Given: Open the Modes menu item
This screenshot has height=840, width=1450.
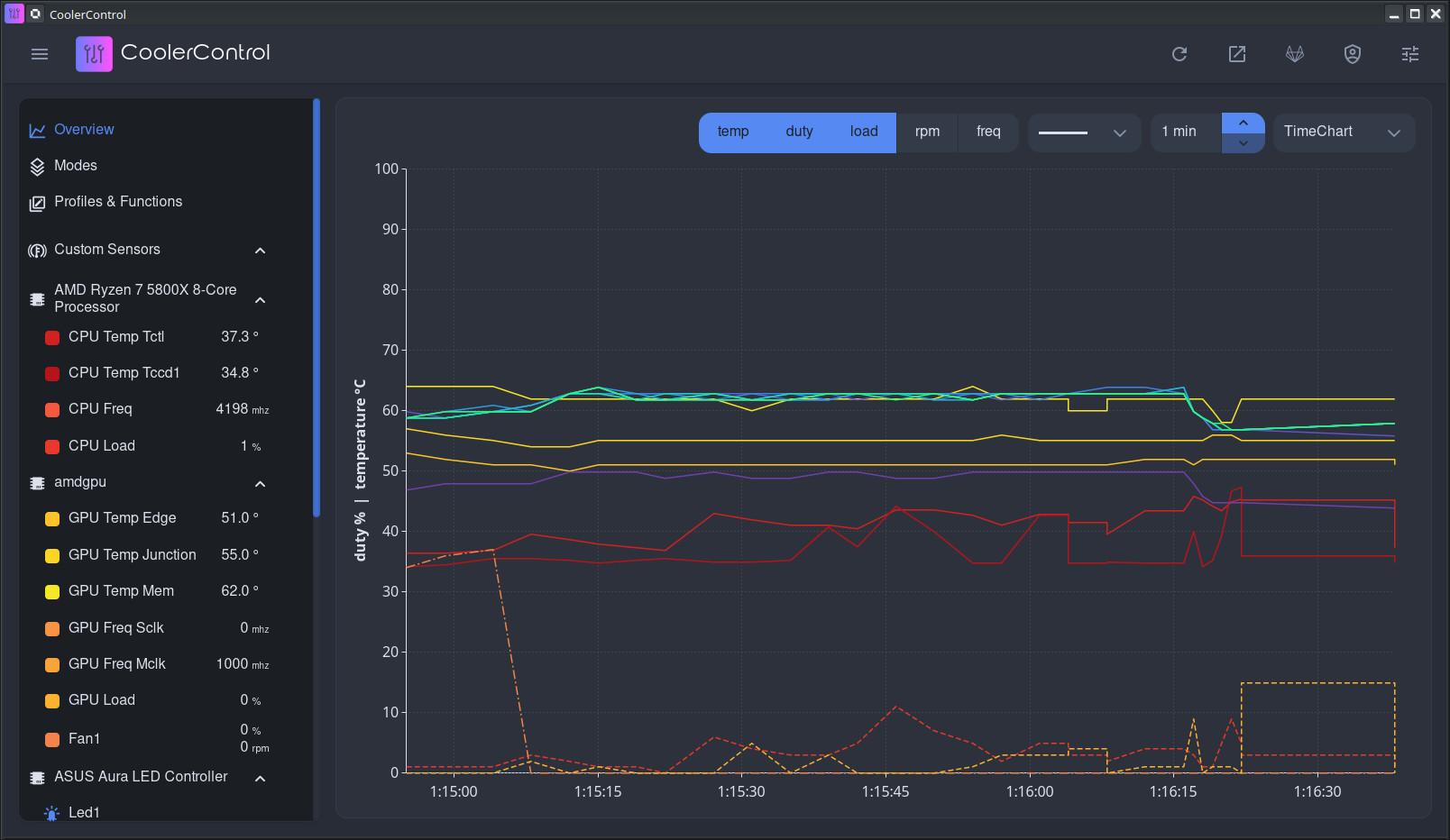Looking at the screenshot, I should pyautogui.click(x=76, y=166).
